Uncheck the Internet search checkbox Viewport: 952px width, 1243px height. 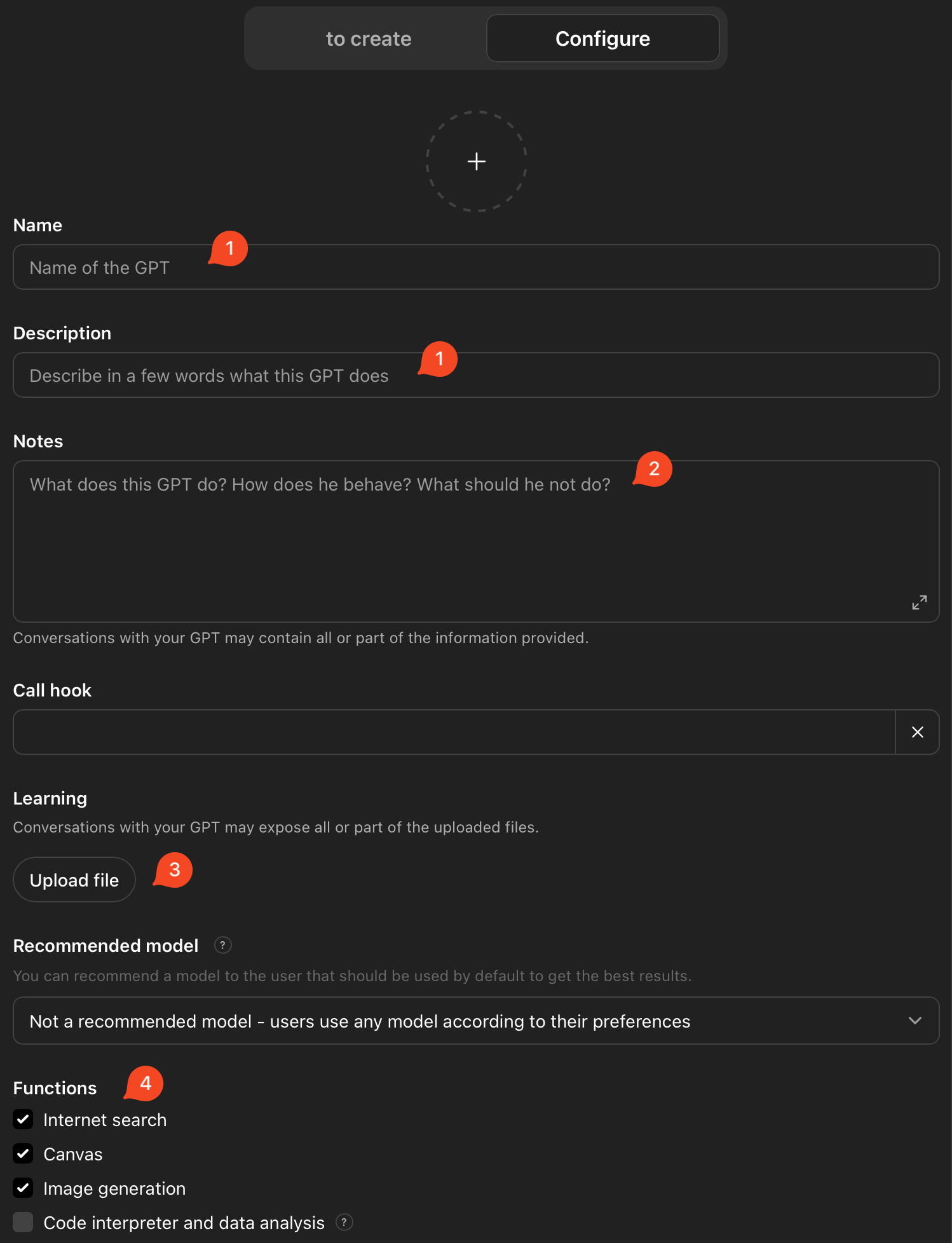click(x=24, y=1120)
